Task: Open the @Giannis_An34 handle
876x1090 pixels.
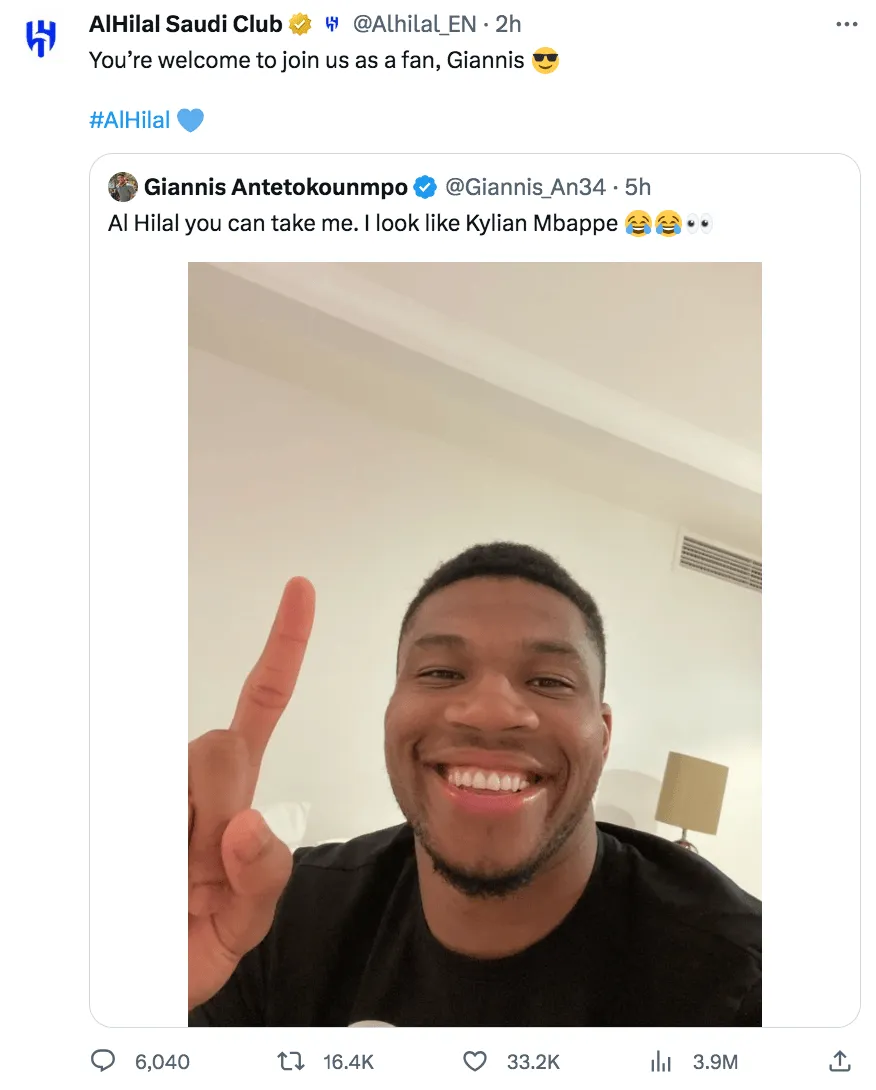Action: tap(525, 187)
